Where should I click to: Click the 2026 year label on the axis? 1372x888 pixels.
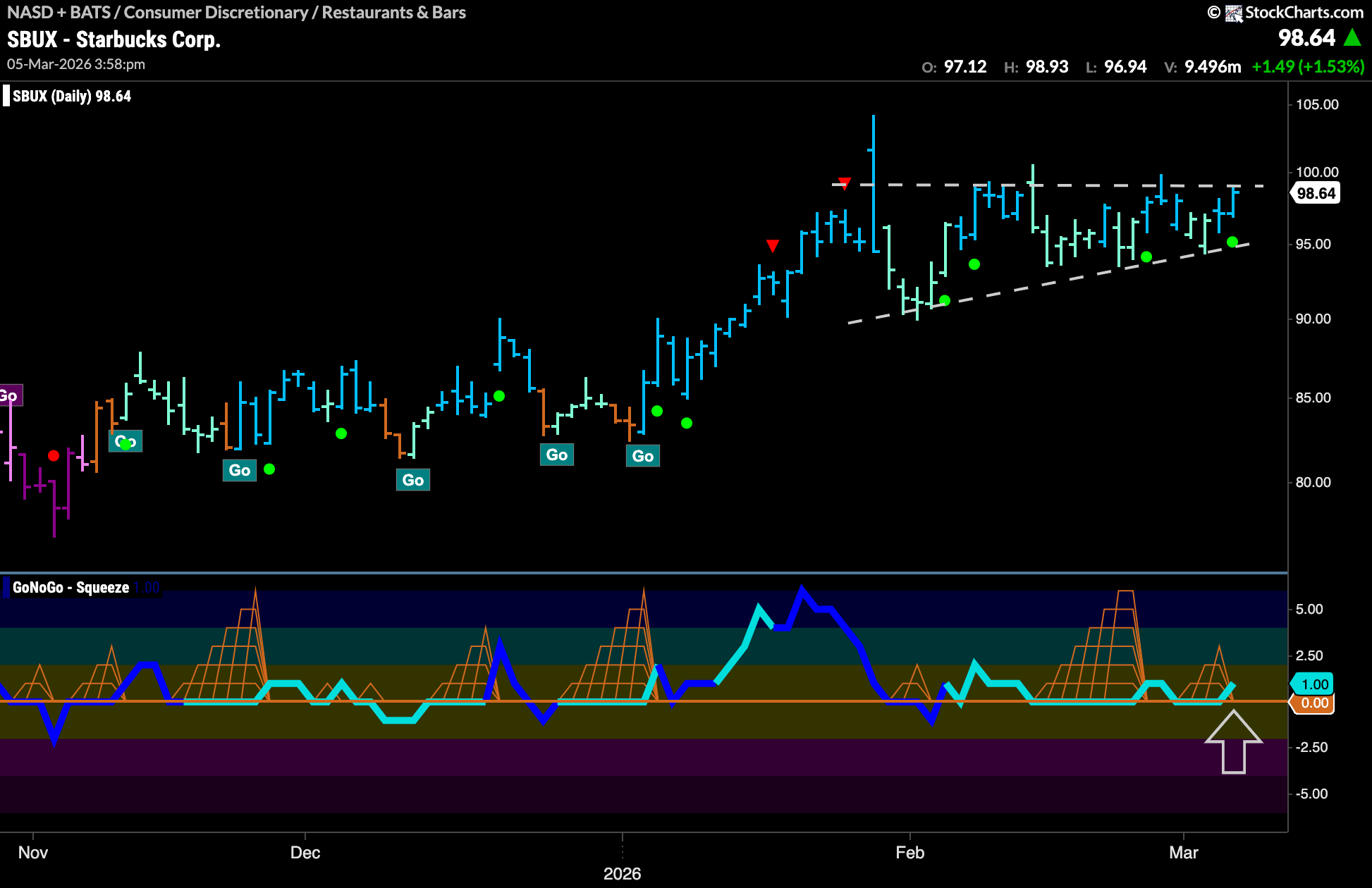[x=623, y=874]
